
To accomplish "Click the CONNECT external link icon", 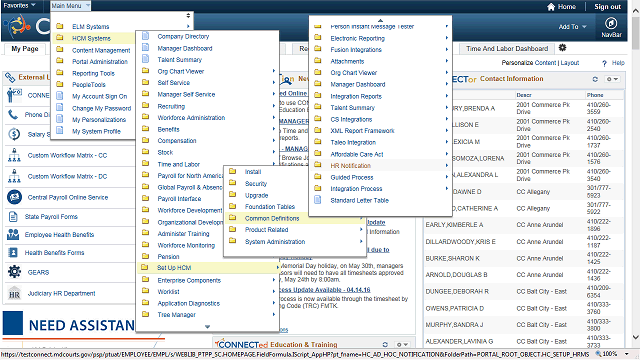I will point(14,95).
